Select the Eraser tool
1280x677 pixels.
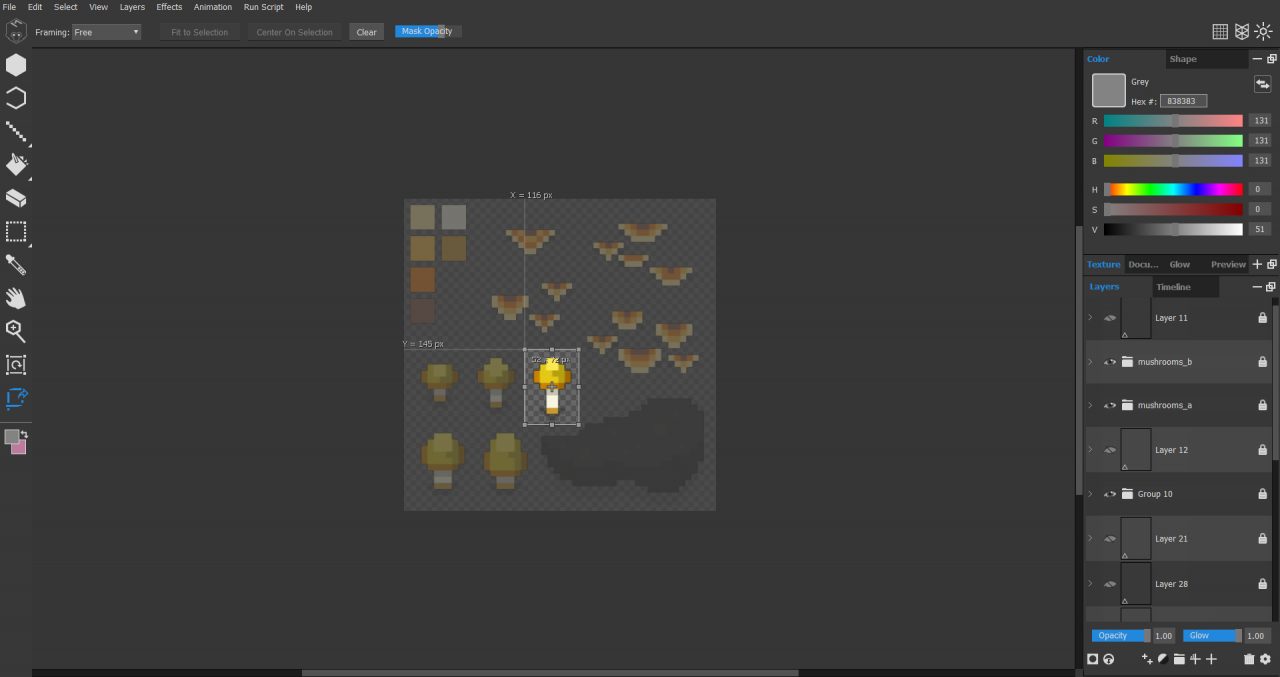coord(15,198)
